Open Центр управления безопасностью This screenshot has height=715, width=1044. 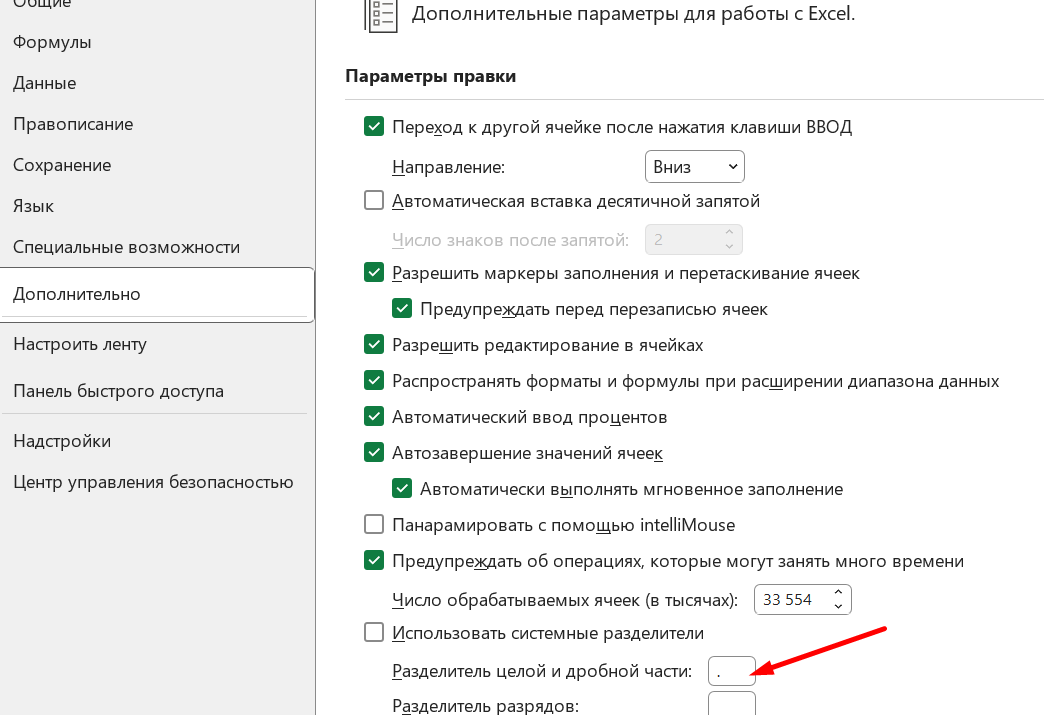tap(153, 482)
